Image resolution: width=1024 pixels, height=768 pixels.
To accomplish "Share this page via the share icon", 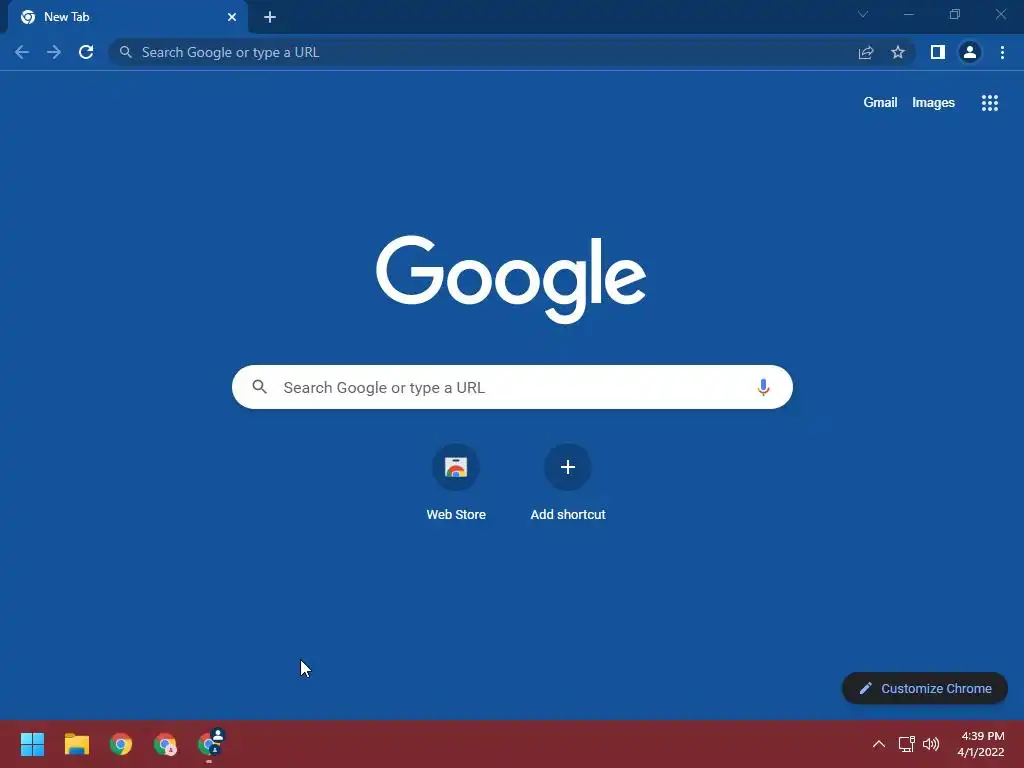I will pyautogui.click(x=866, y=52).
